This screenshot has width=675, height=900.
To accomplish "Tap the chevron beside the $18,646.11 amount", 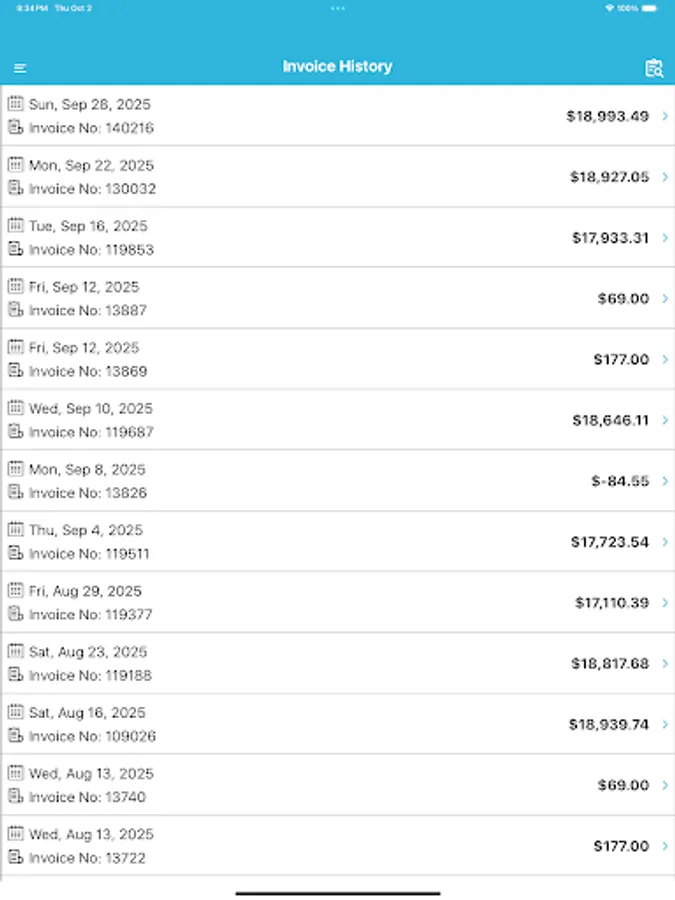I will pos(664,420).
